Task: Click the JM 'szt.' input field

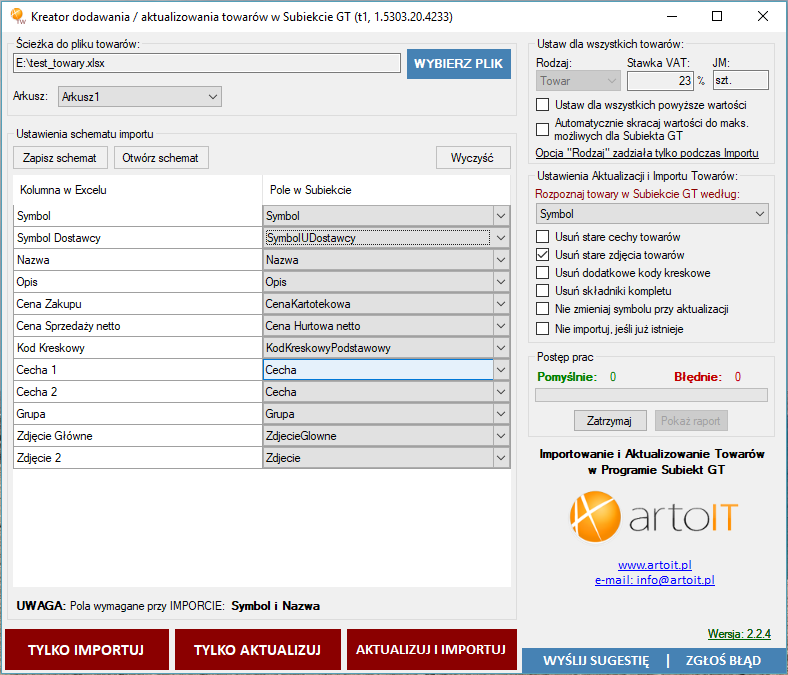Action: 741,80
